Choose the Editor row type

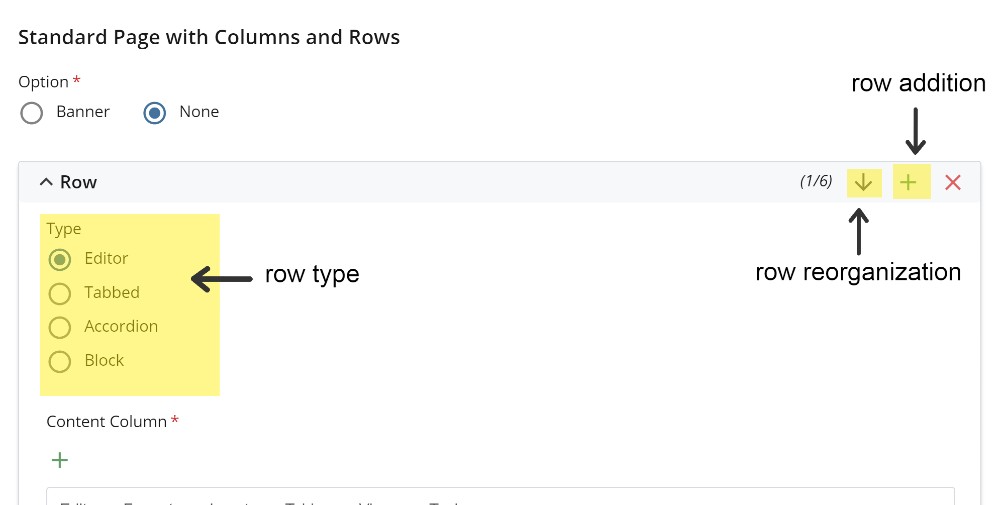click(60, 259)
